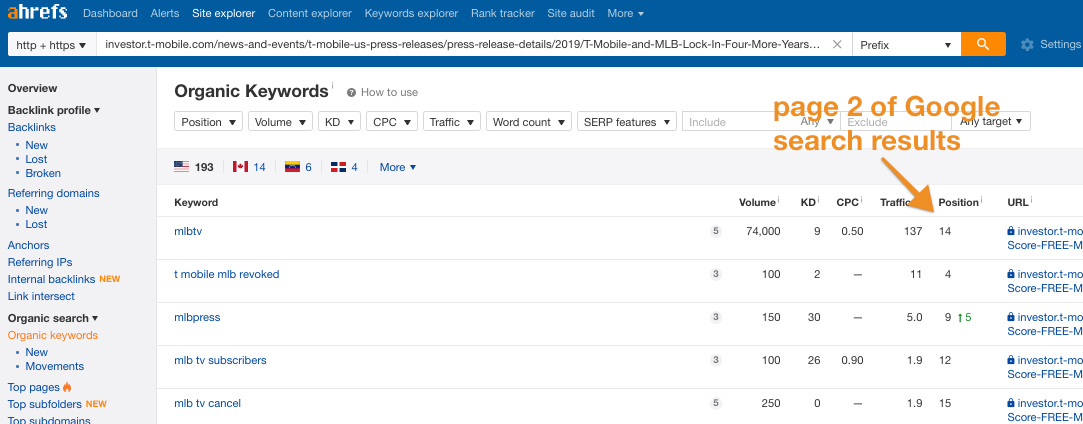Click the SERP features badge for mlbpress
The image size is (1083, 424).
pyautogui.click(x=716, y=318)
